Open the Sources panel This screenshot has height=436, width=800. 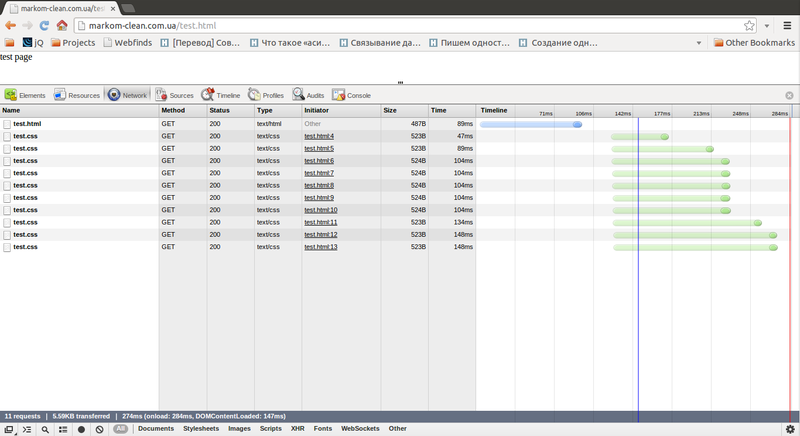pos(174,95)
